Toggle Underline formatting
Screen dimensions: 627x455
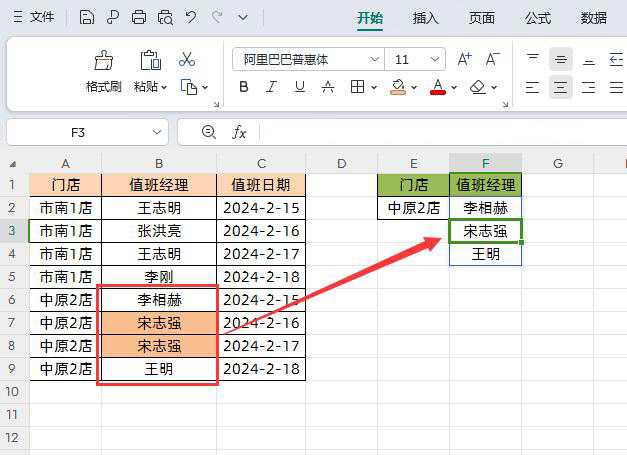click(300, 87)
